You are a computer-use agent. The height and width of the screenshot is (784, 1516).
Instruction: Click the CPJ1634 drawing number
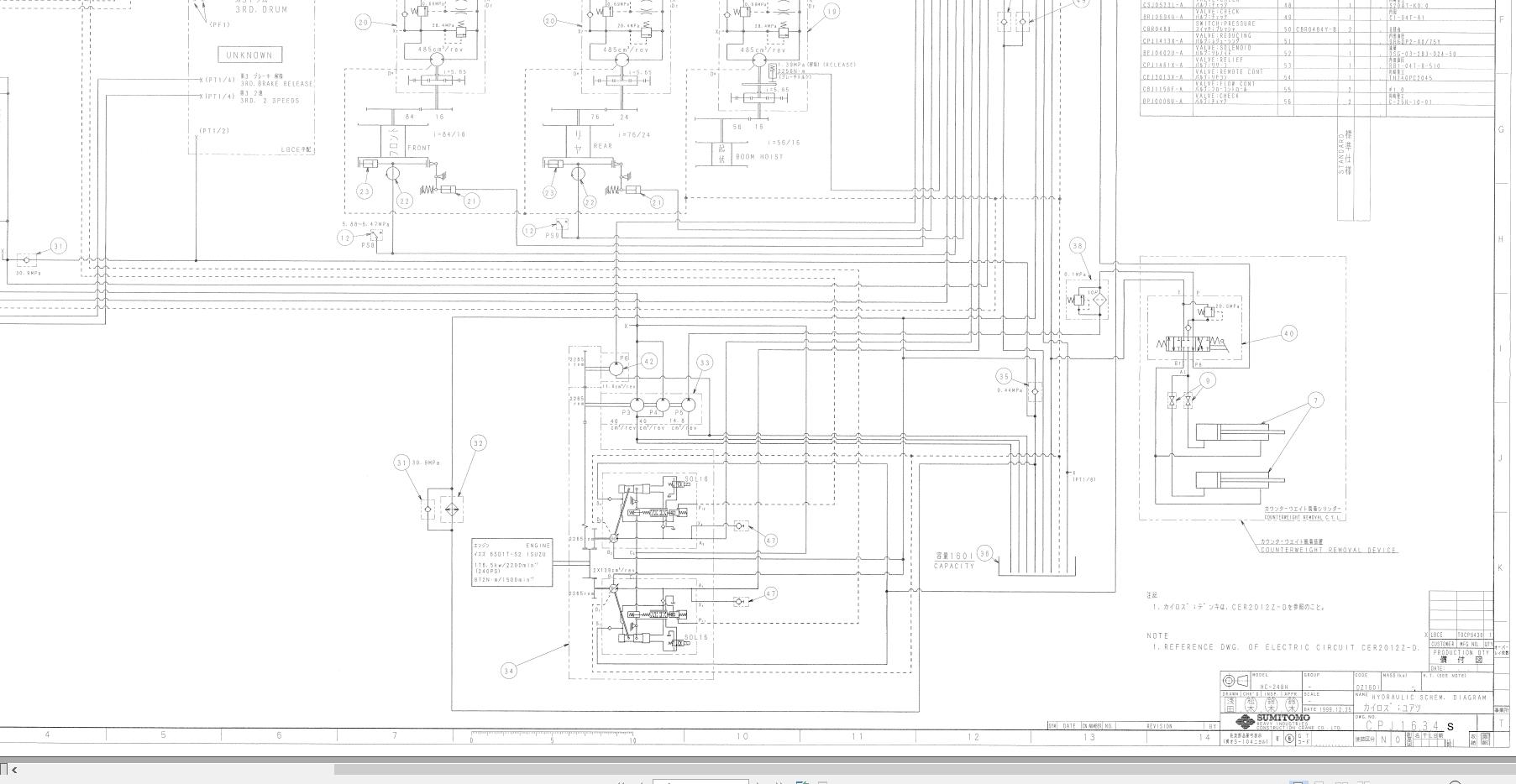click(1403, 726)
